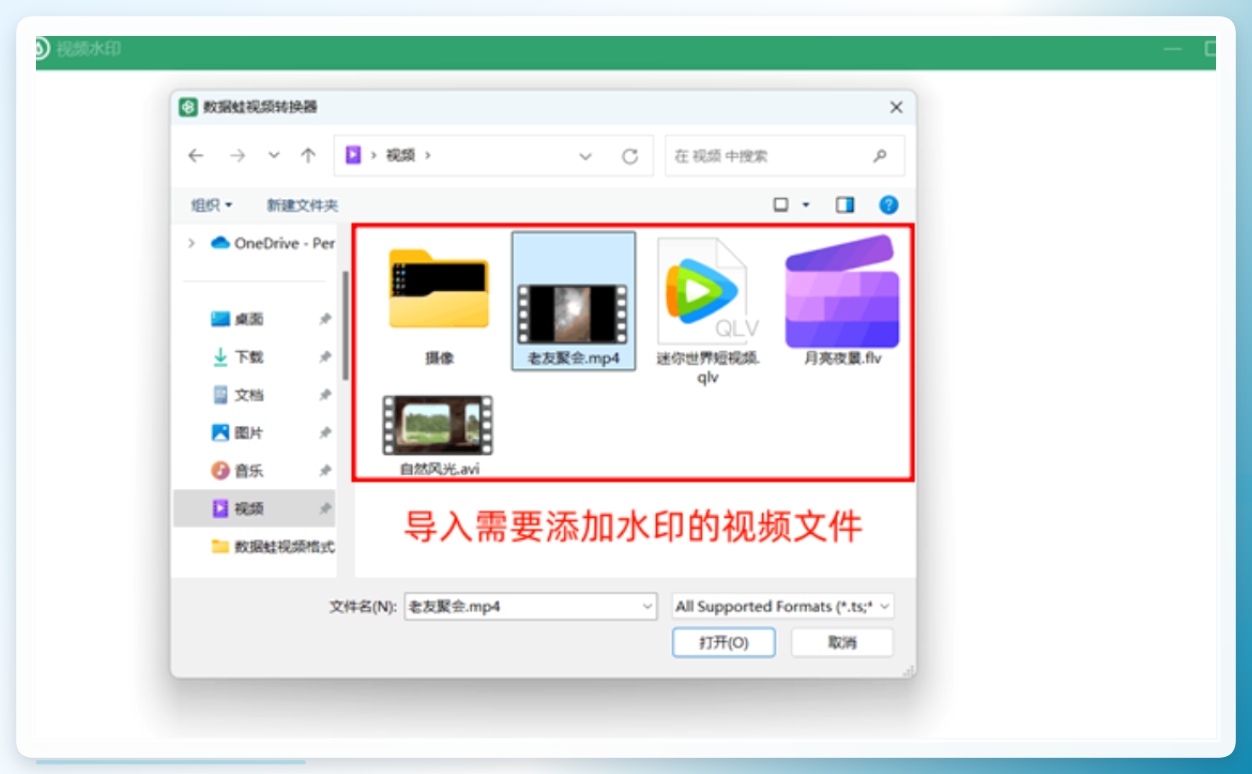
Task: Select 视频 in the navigation pane
Action: 255,509
